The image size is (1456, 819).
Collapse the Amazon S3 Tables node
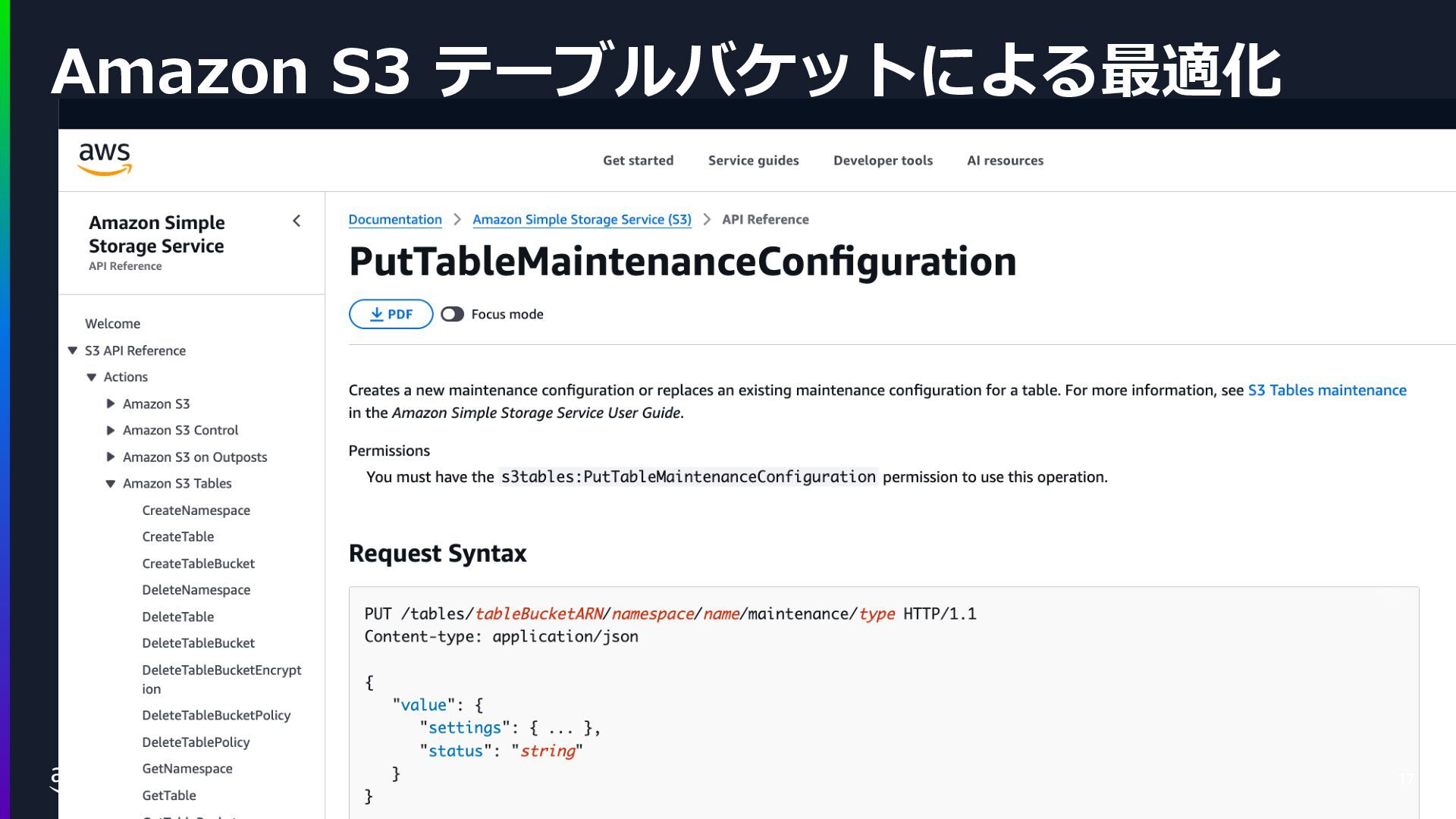pyautogui.click(x=111, y=483)
